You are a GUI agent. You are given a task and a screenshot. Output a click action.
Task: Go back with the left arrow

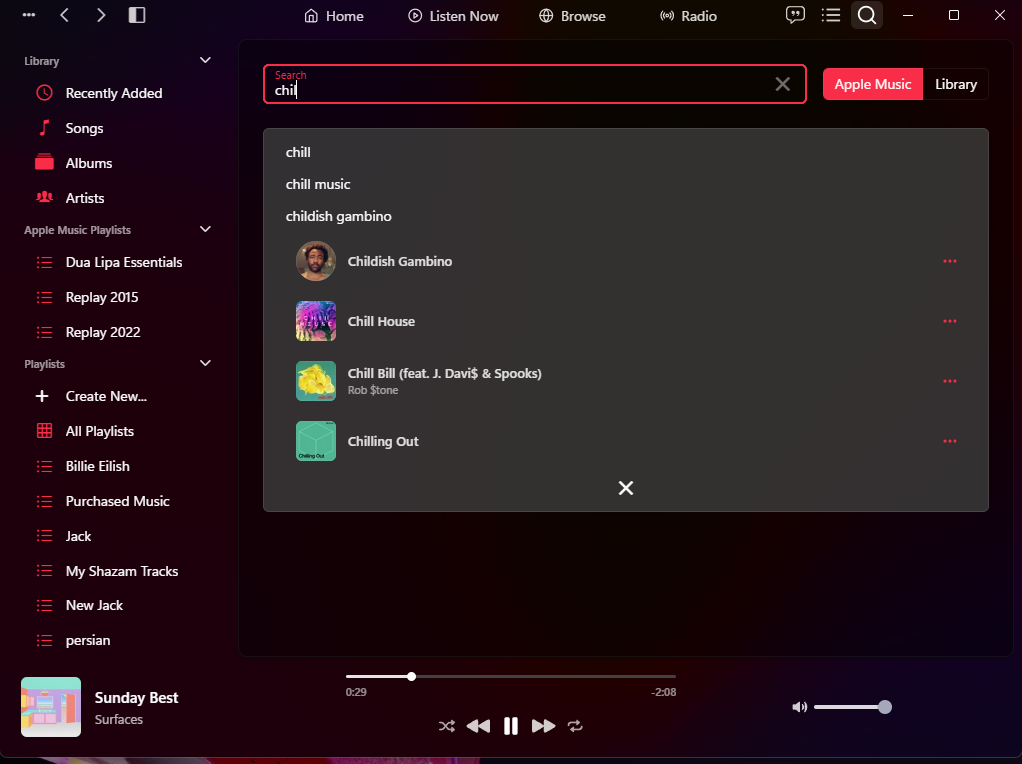(65, 15)
